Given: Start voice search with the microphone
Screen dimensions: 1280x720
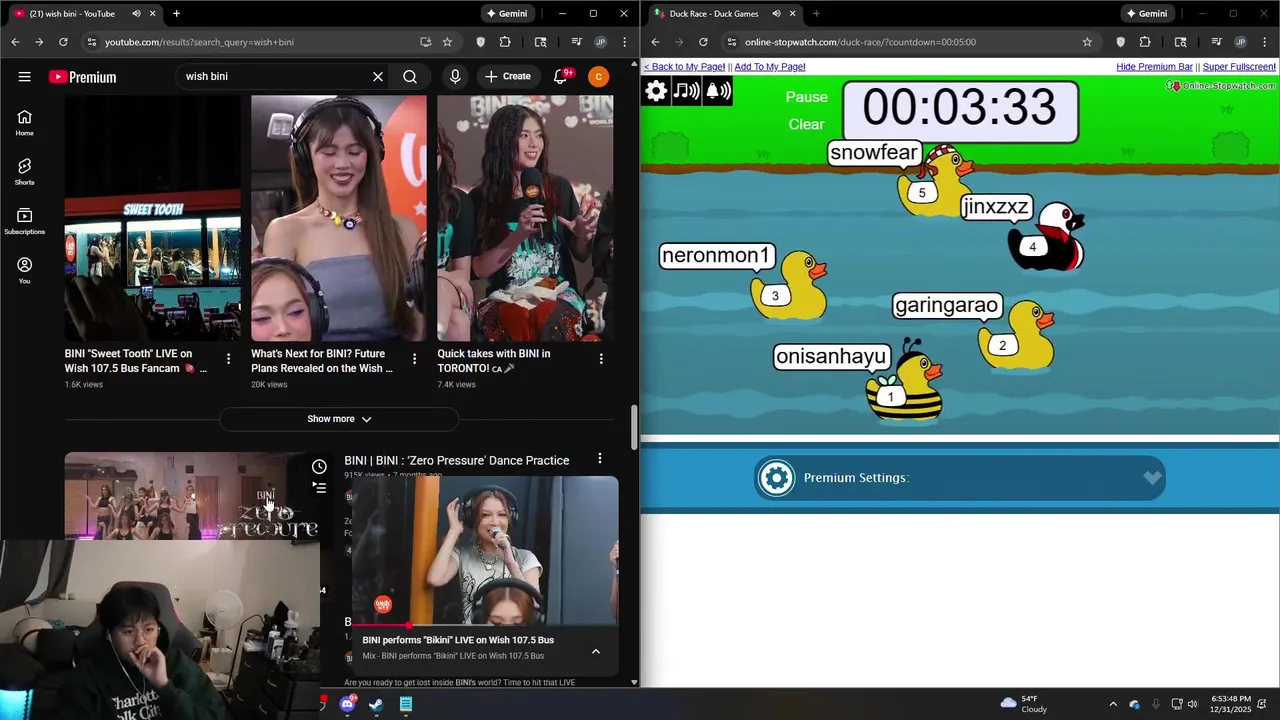Looking at the screenshot, I should point(455,76).
